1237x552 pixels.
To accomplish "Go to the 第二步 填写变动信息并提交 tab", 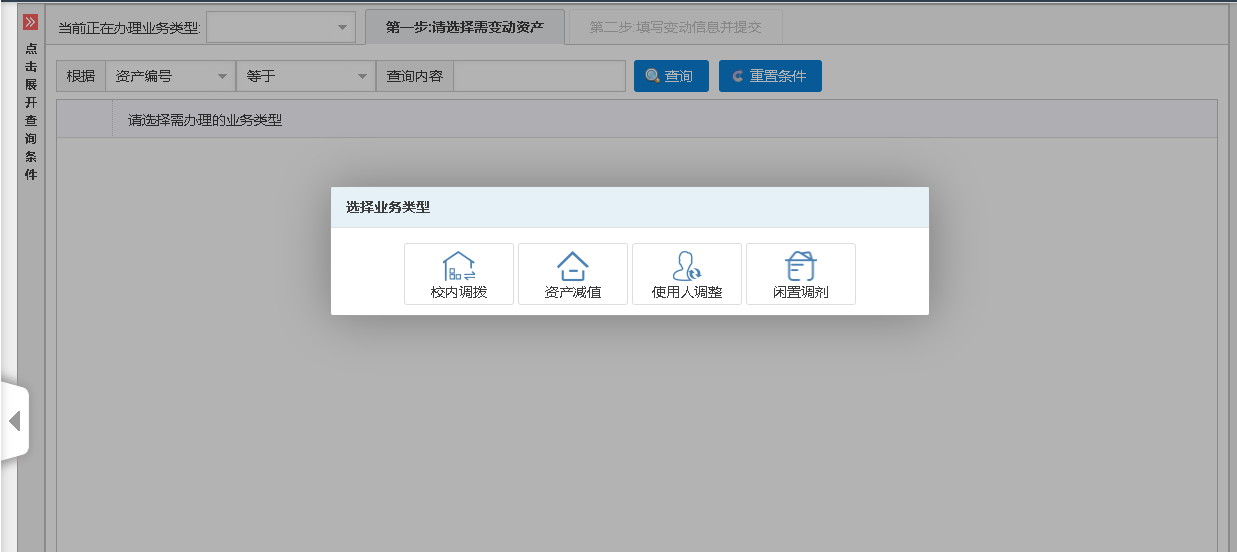I will tap(675, 27).
